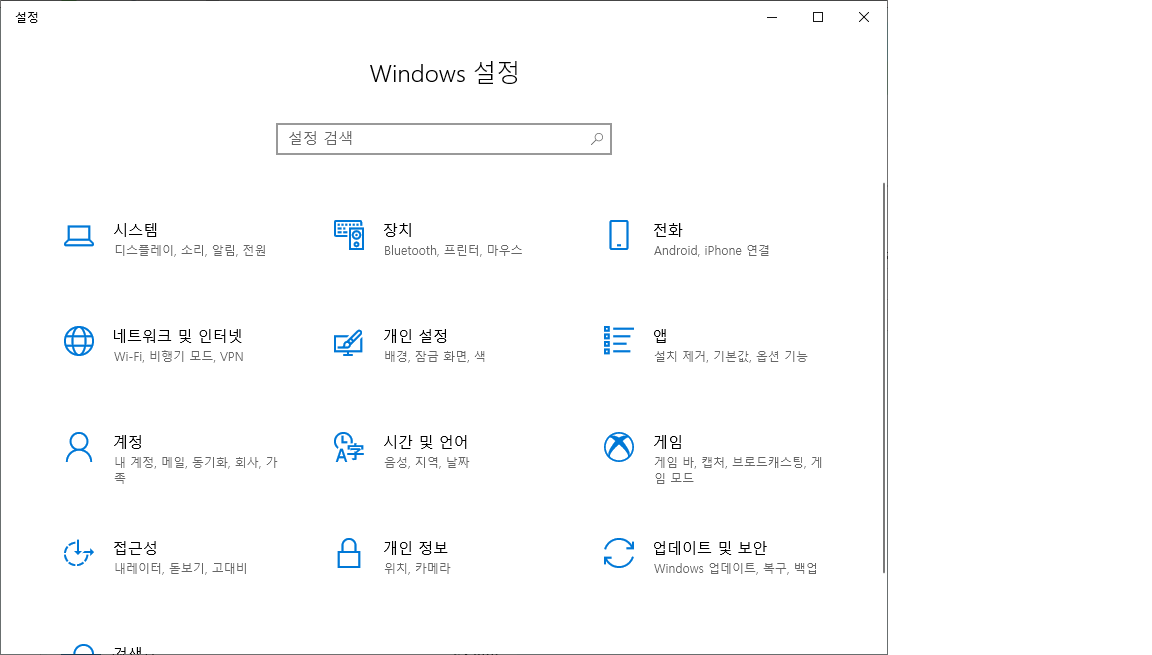This screenshot has width=1152, height=655.
Task: Open the 게임 Xbox icon
Action: coord(619,446)
